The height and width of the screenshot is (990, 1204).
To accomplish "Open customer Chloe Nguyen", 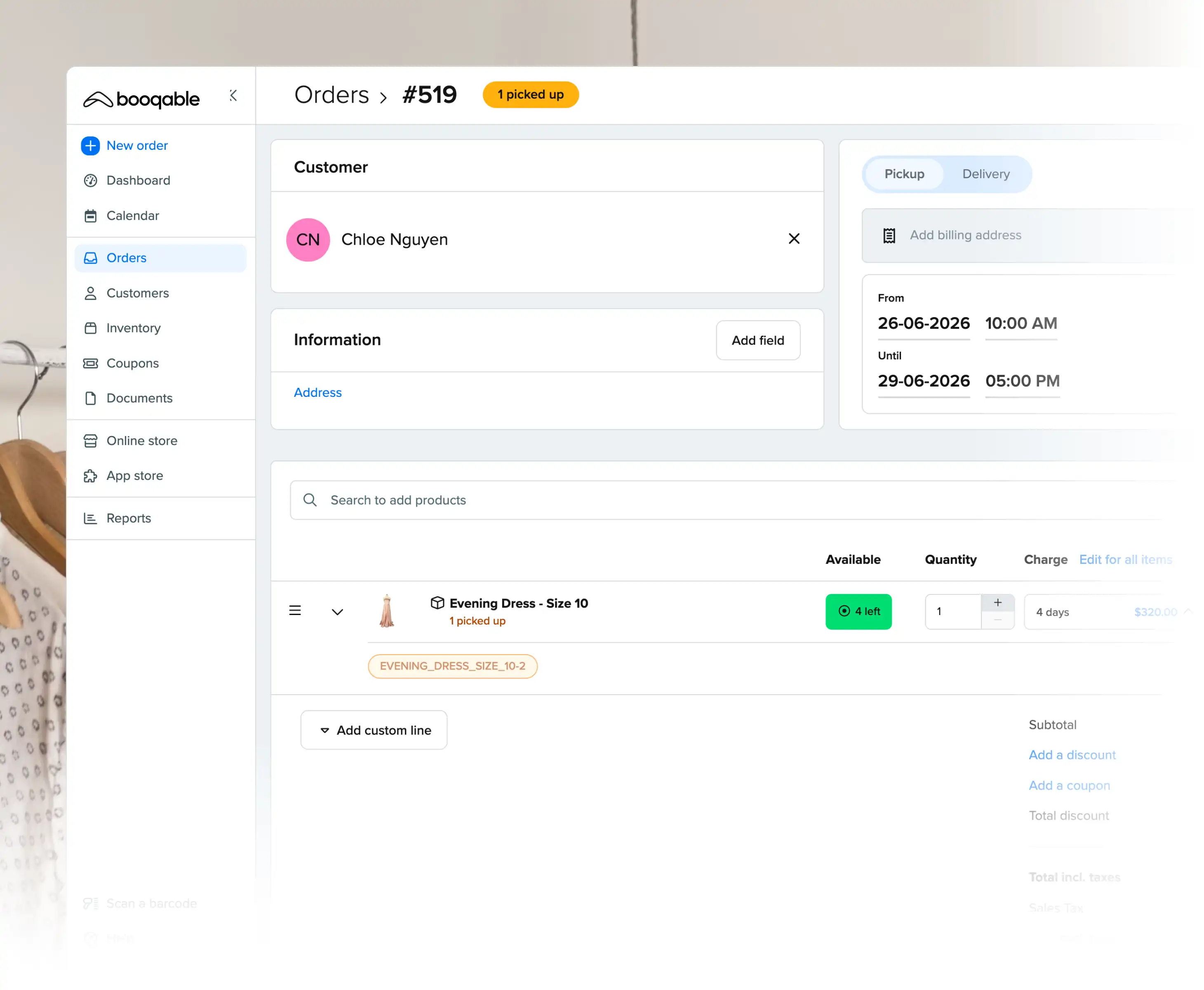I will tap(395, 240).
